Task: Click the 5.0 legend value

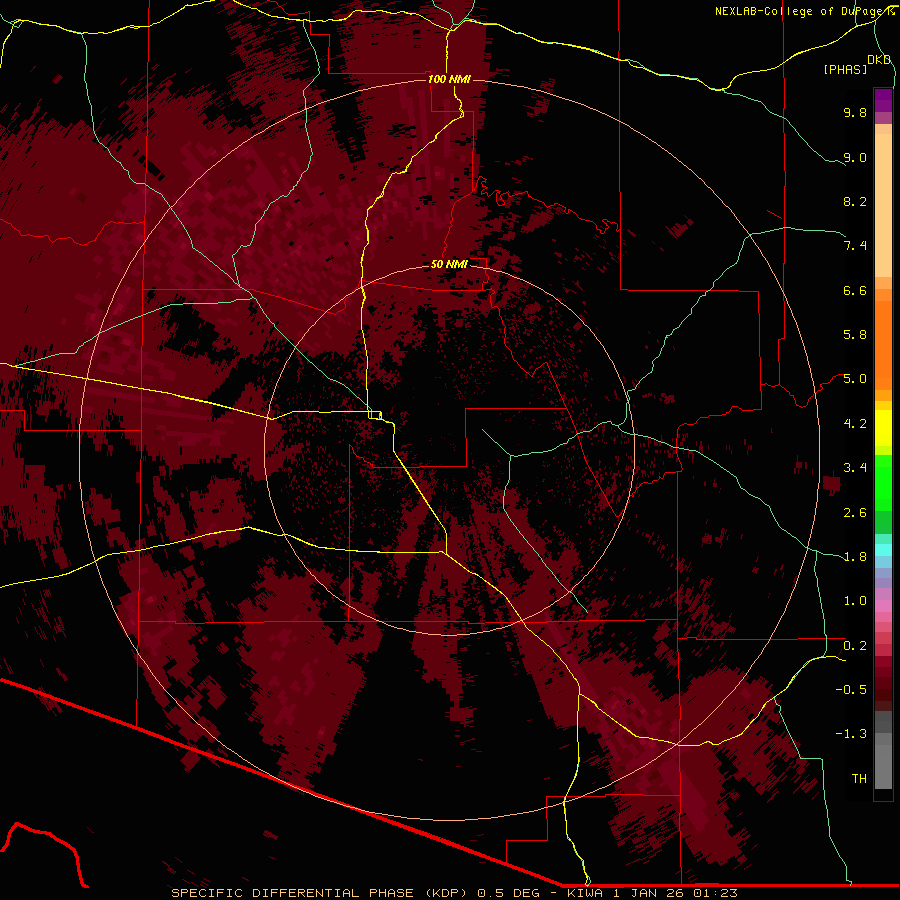Action: click(855, 379)
